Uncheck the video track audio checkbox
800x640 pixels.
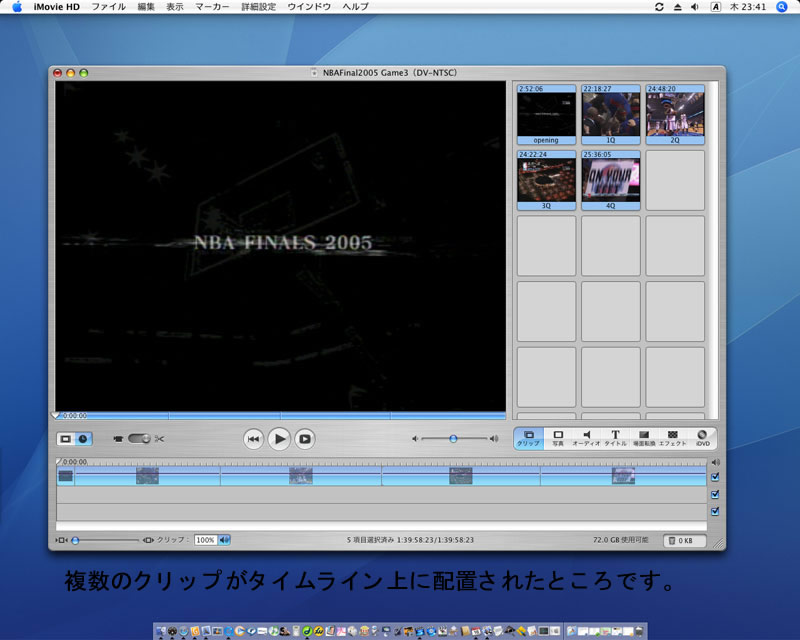(715, 477)
